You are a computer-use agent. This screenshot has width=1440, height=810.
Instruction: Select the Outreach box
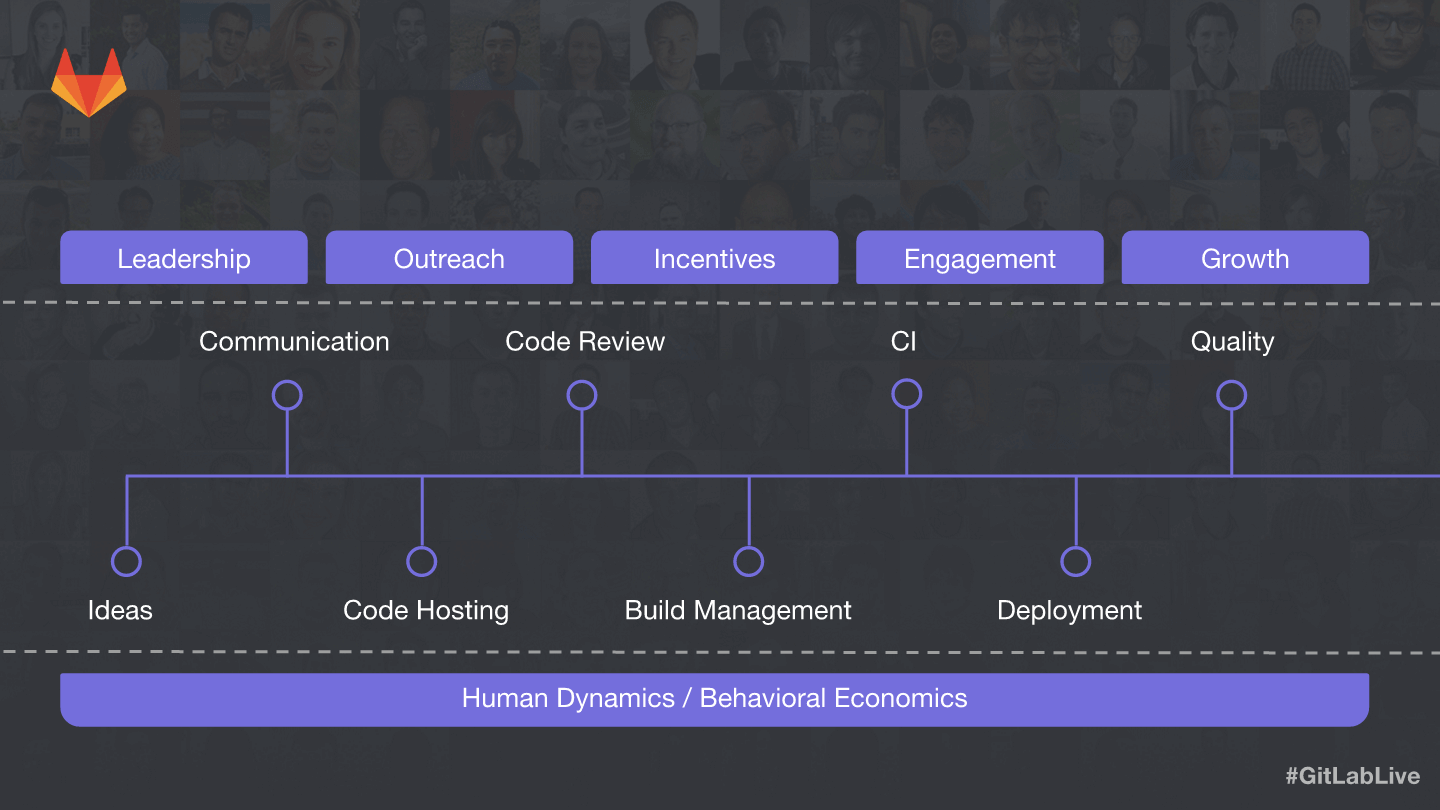click(x=449, y=258)
